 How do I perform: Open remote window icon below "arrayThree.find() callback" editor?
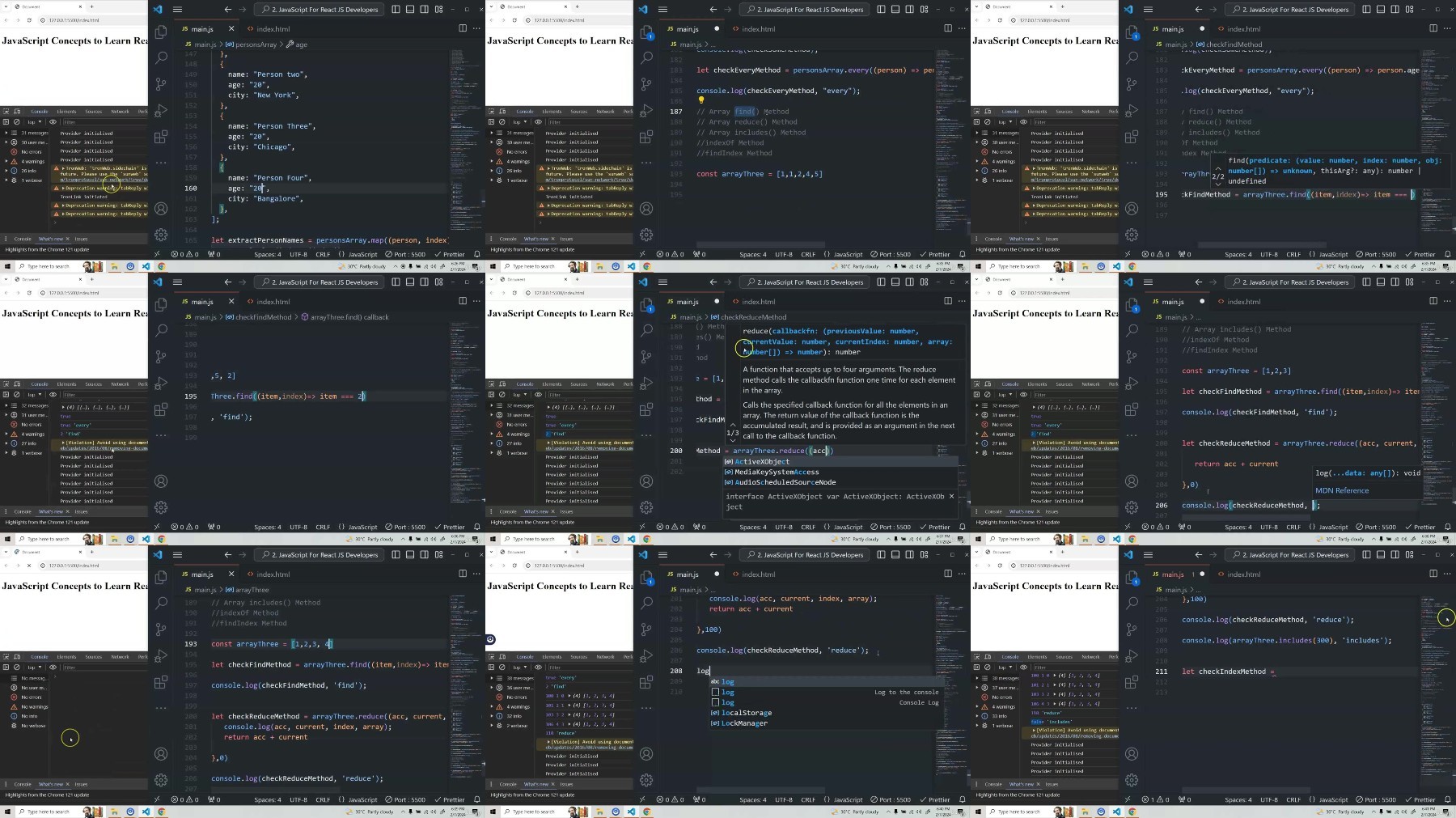click(x=157, y=527)
